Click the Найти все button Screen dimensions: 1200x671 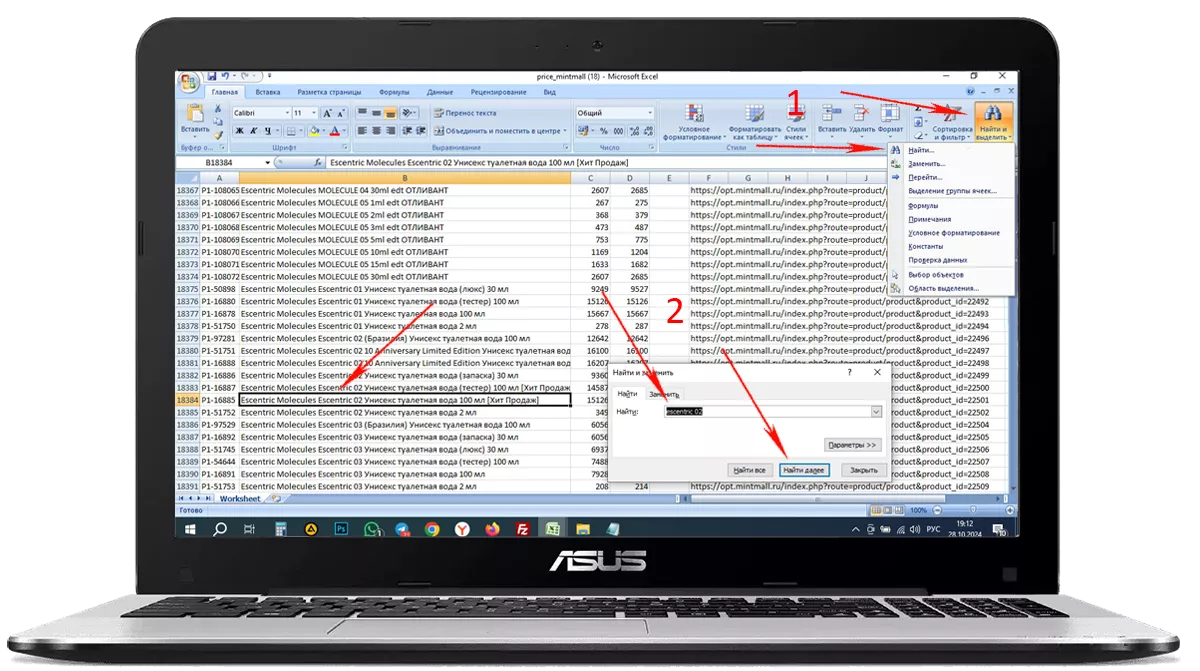coord(750,469)
